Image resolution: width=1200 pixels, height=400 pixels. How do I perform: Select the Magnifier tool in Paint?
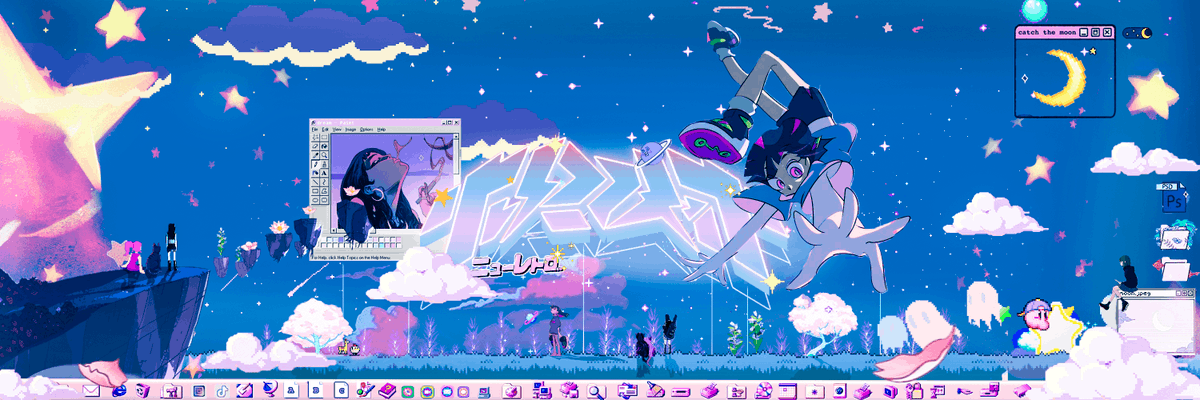coord(324,155)
